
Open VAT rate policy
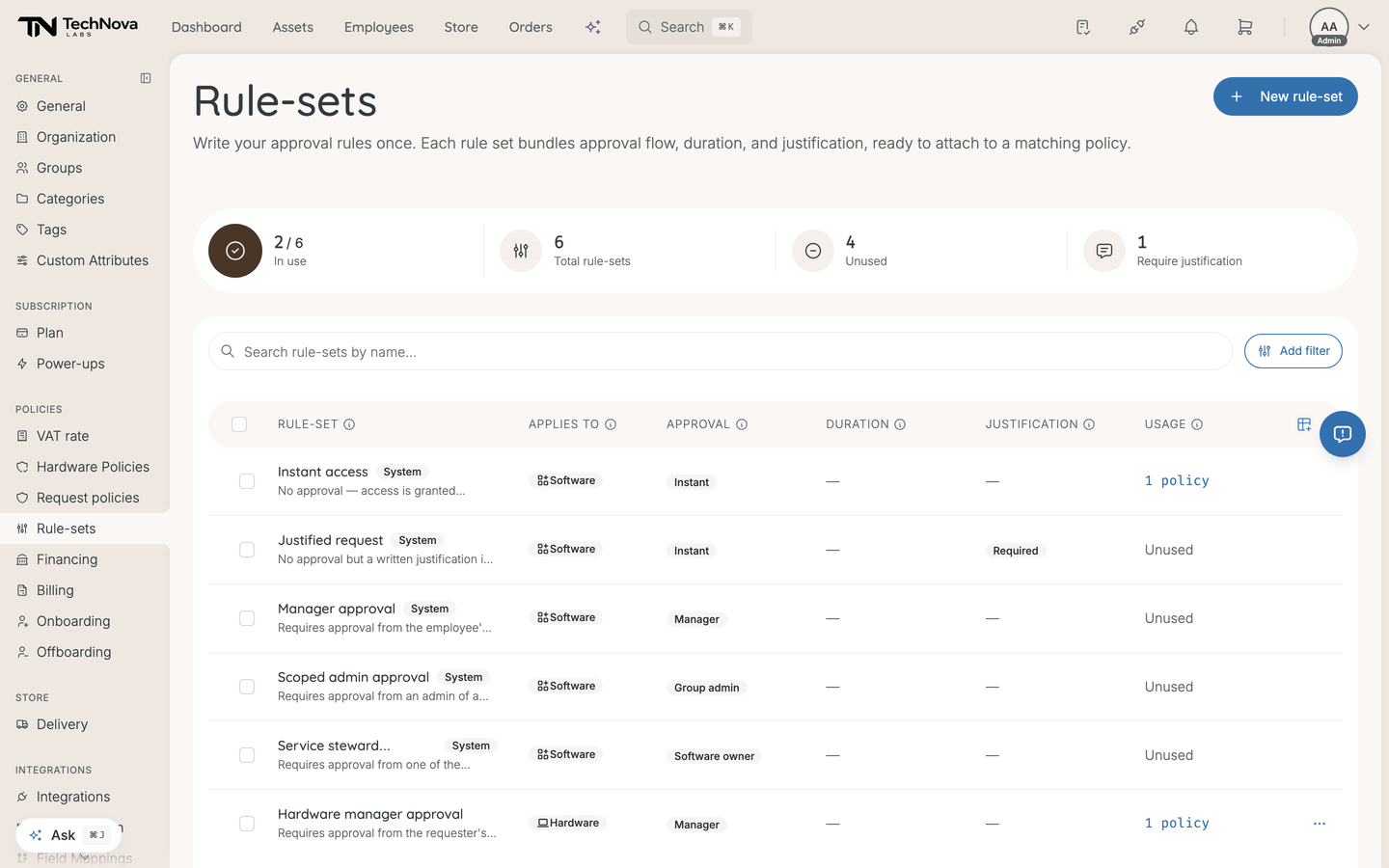[85, 436]
